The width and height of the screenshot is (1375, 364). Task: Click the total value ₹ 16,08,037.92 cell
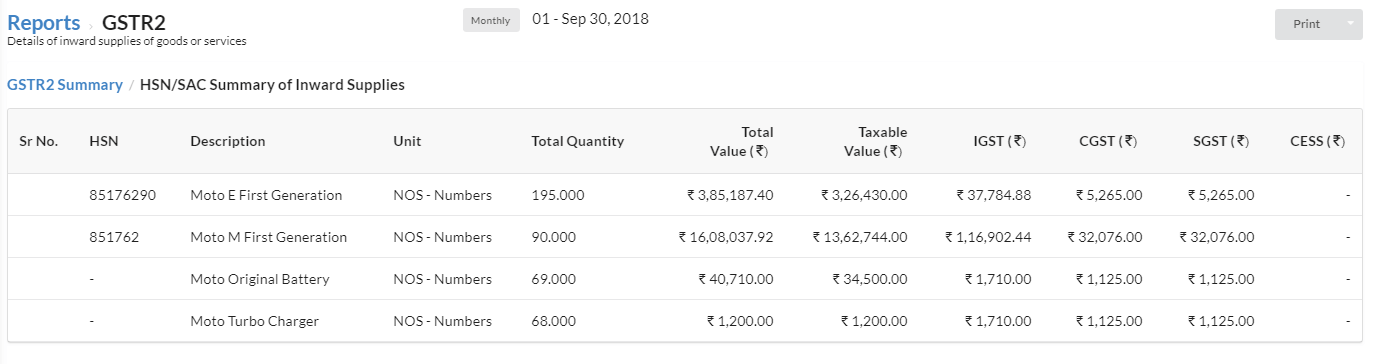tap(725, 237)
